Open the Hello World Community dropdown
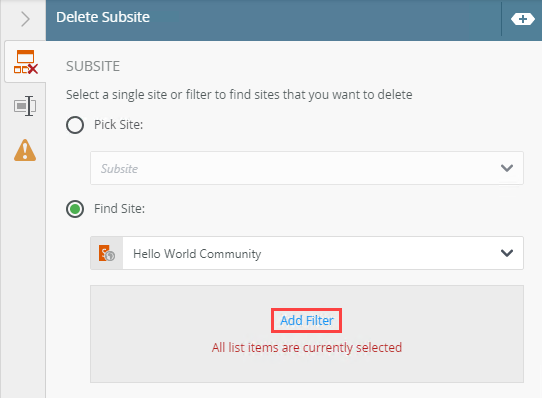 tap(307, 253)
